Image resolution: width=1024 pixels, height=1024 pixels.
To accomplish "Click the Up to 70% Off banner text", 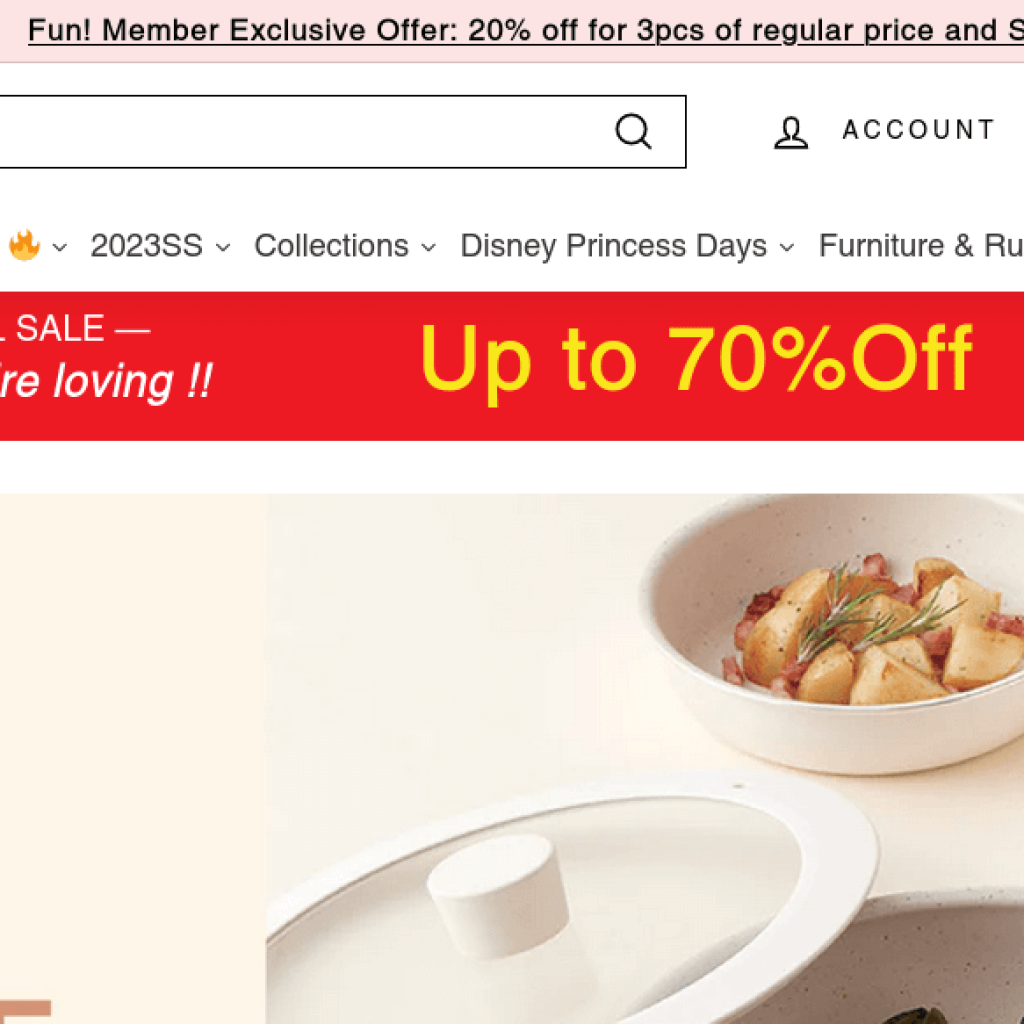I will click(696, 360).
